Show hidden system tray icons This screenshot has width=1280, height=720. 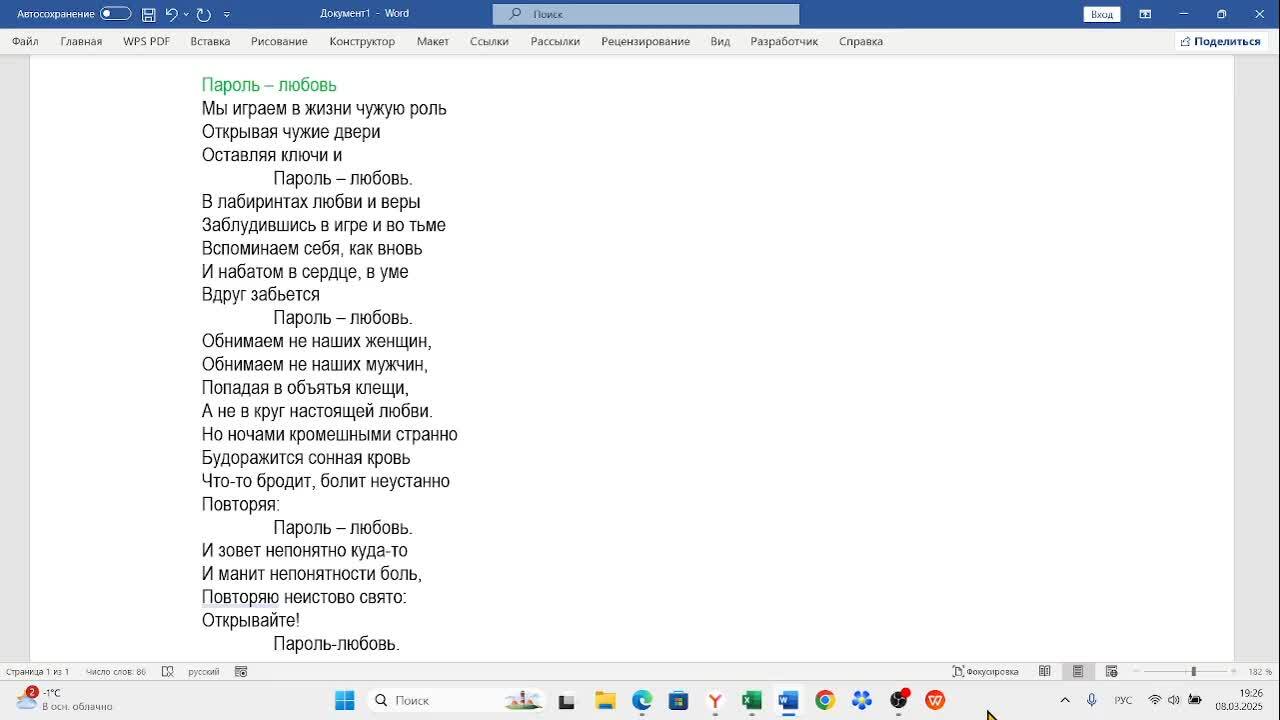click(1065, 700)
